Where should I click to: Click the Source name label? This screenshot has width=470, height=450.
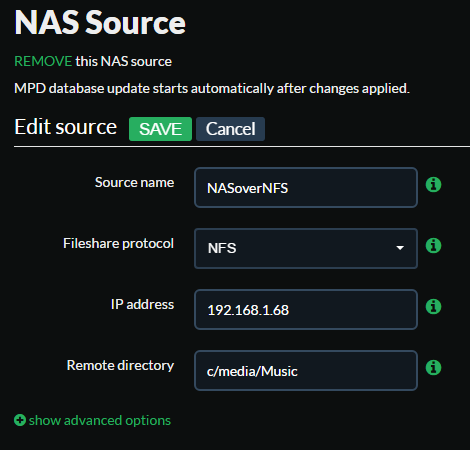pyautogui.click(x=134, y=183)
